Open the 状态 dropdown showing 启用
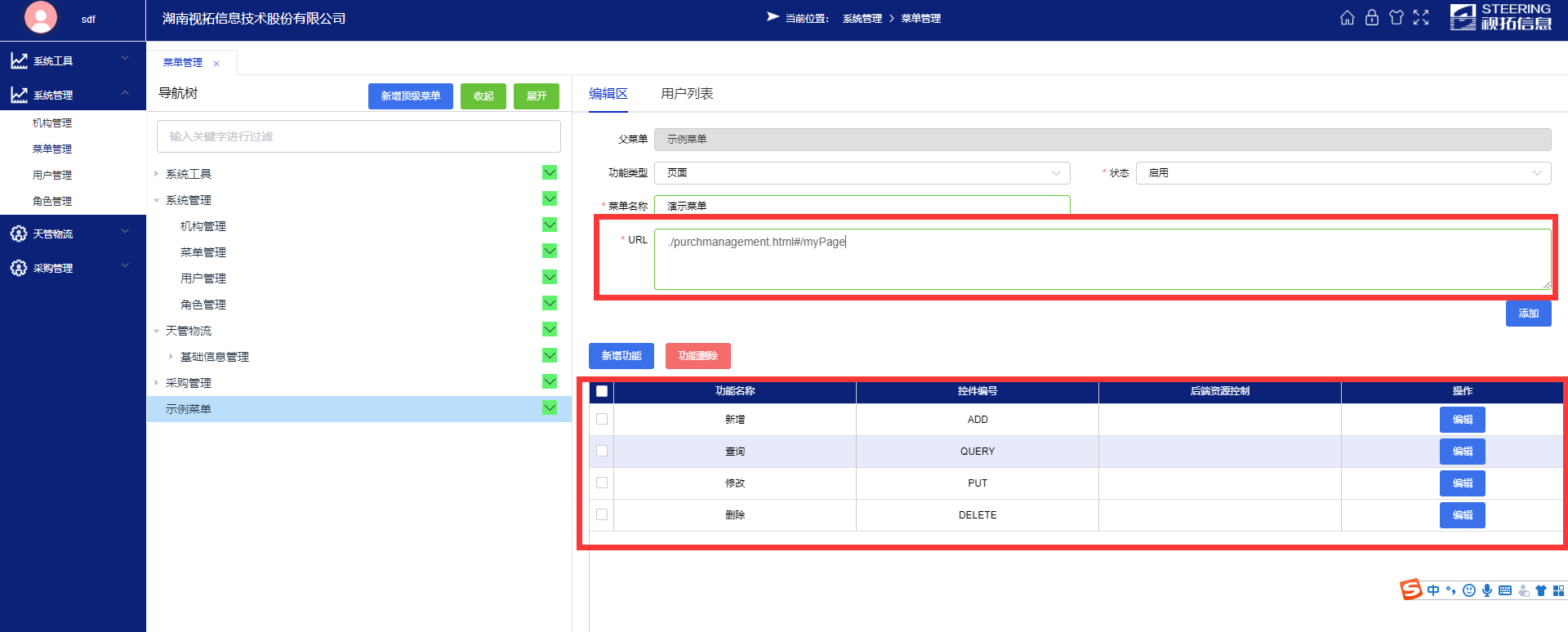The height and width of the screenshot is (632, 1568). pyautogui.click(x=1343, y=173)
